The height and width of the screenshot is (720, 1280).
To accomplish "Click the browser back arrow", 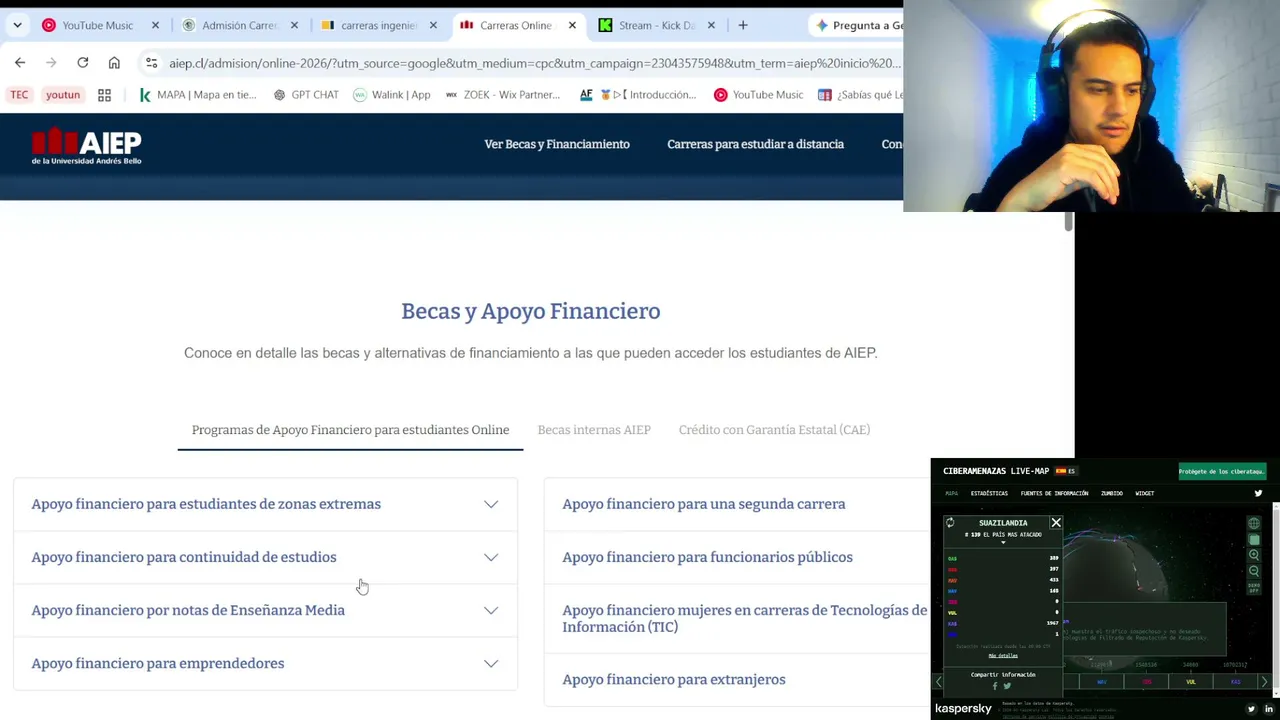I will click(20, 63).
